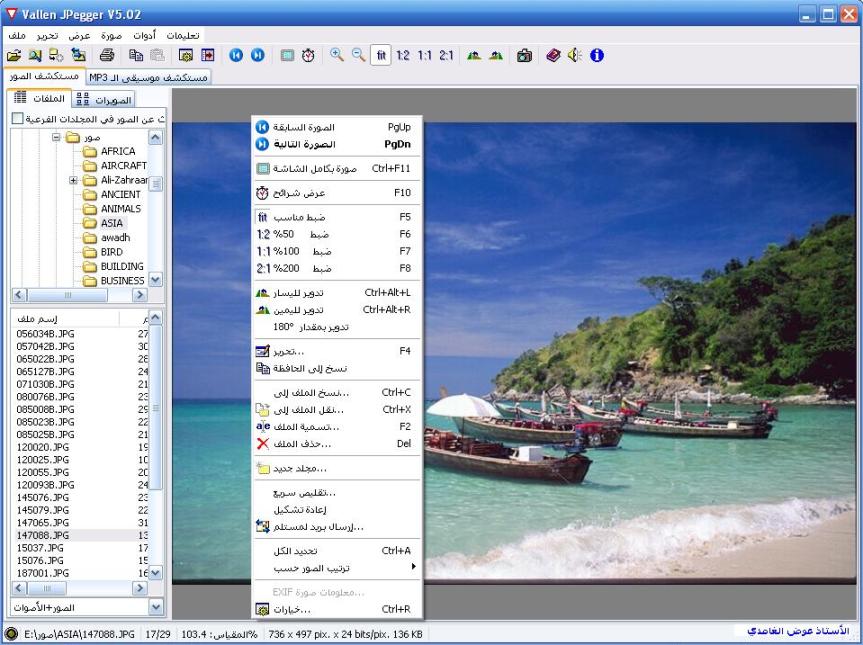Screen dimensions: 863x645
Task: Toggle the search subfolders checkbox
Action: pyautogui.click(x=18, y=118)
